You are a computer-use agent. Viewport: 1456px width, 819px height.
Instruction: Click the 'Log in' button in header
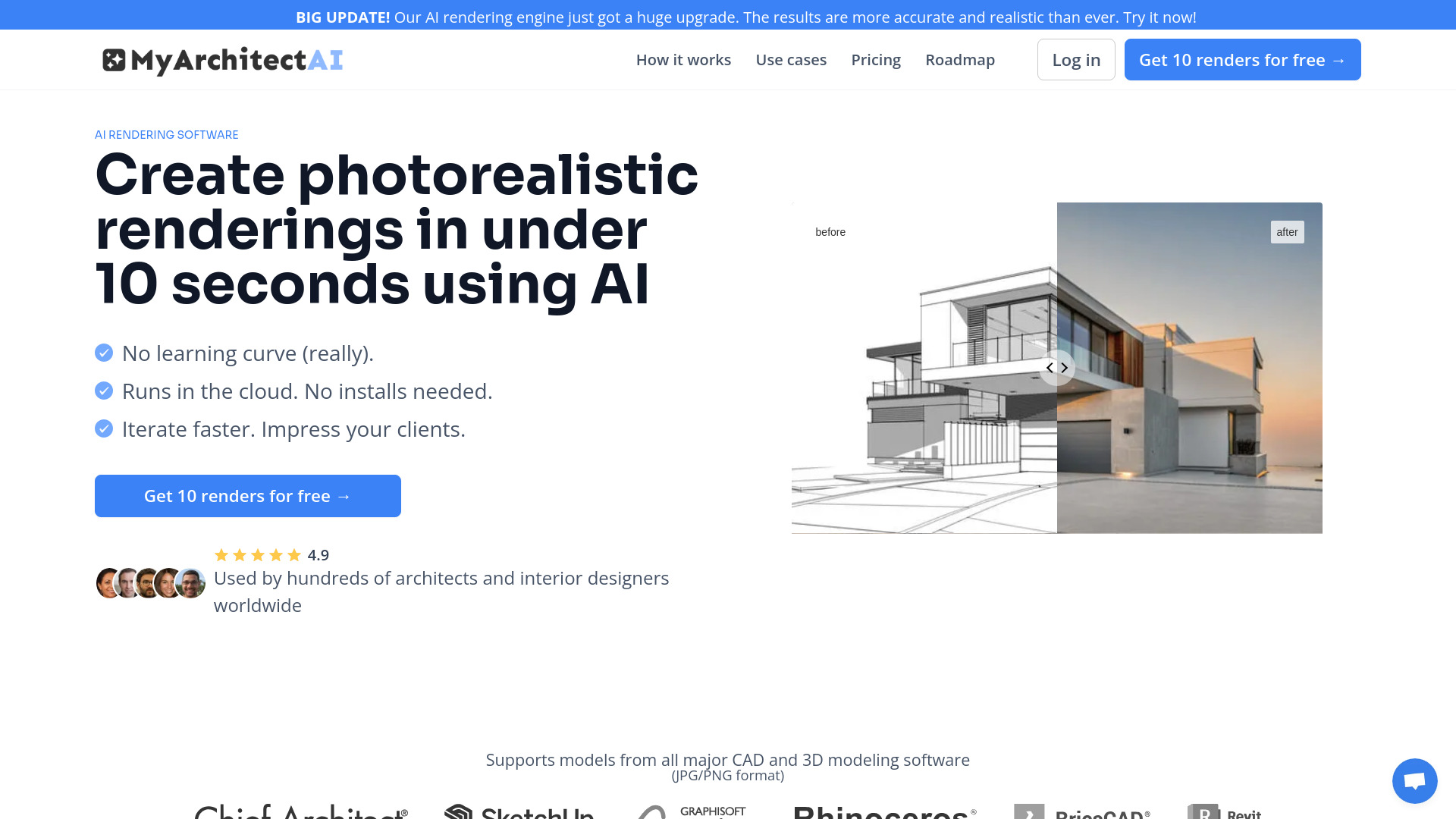click(x=1076, y=59)
